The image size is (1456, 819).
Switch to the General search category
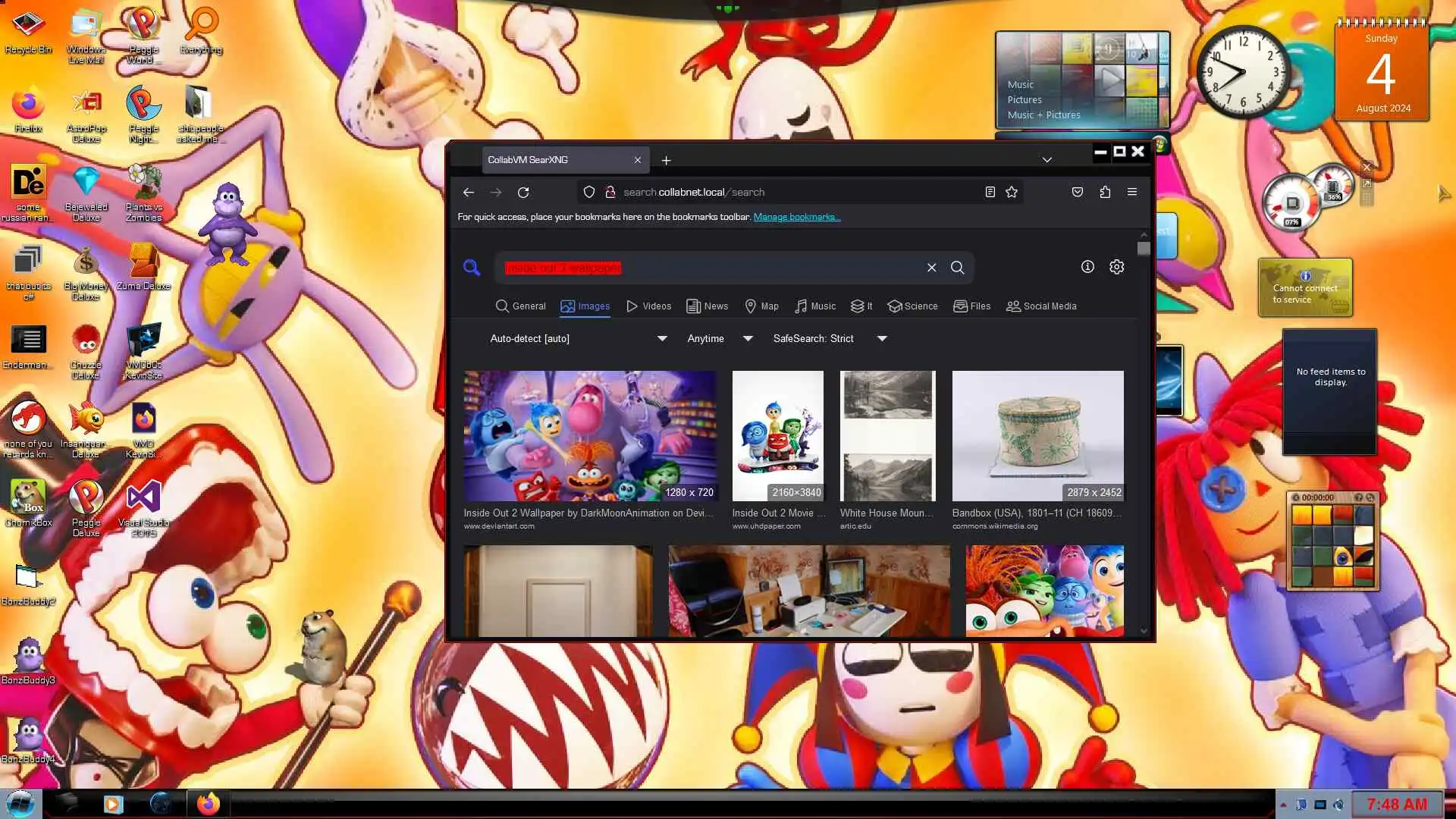pyautogui.click(x=521, y=306)
